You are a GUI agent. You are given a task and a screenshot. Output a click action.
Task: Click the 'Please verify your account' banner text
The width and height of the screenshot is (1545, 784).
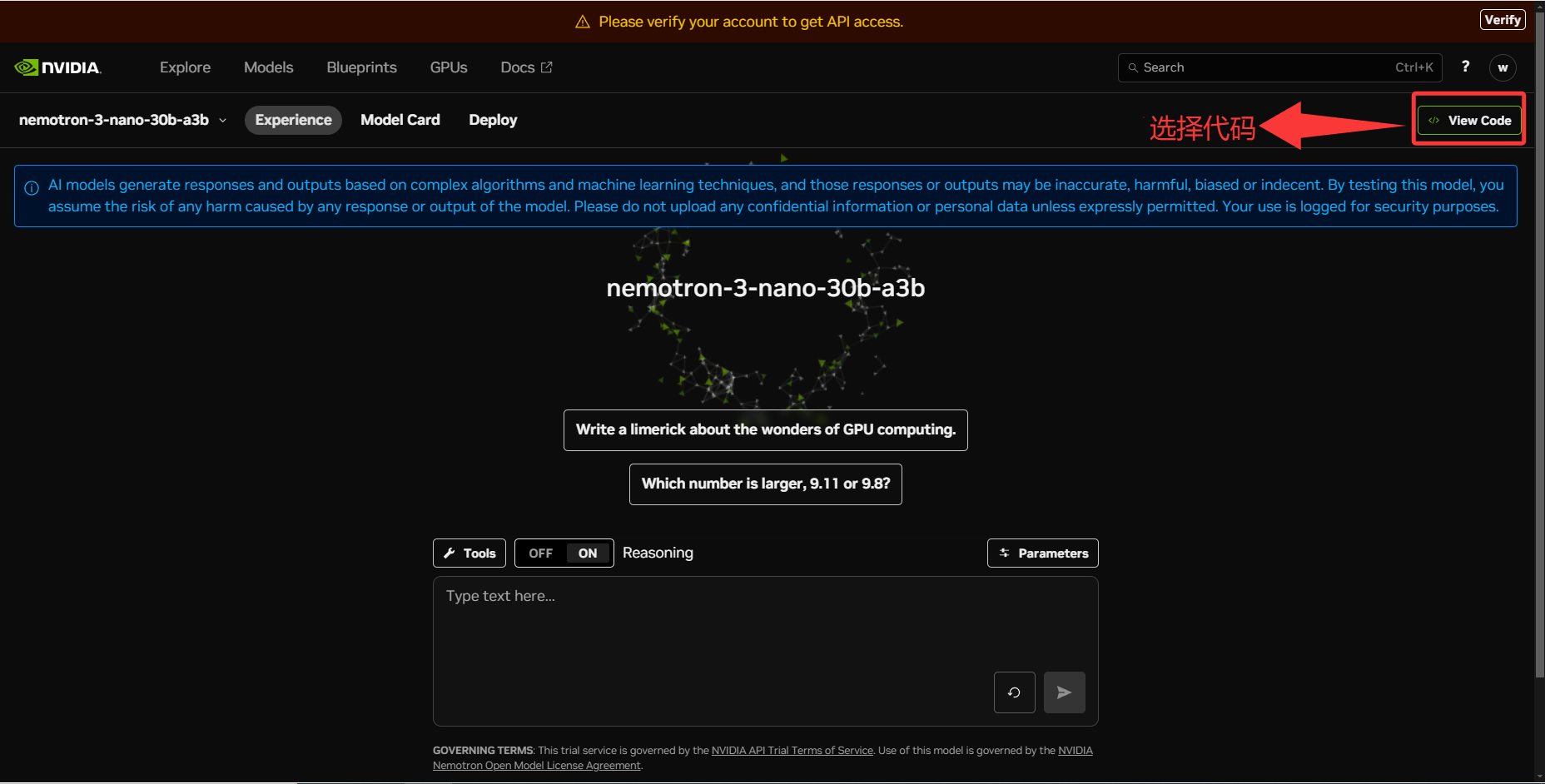coord(751,22)
